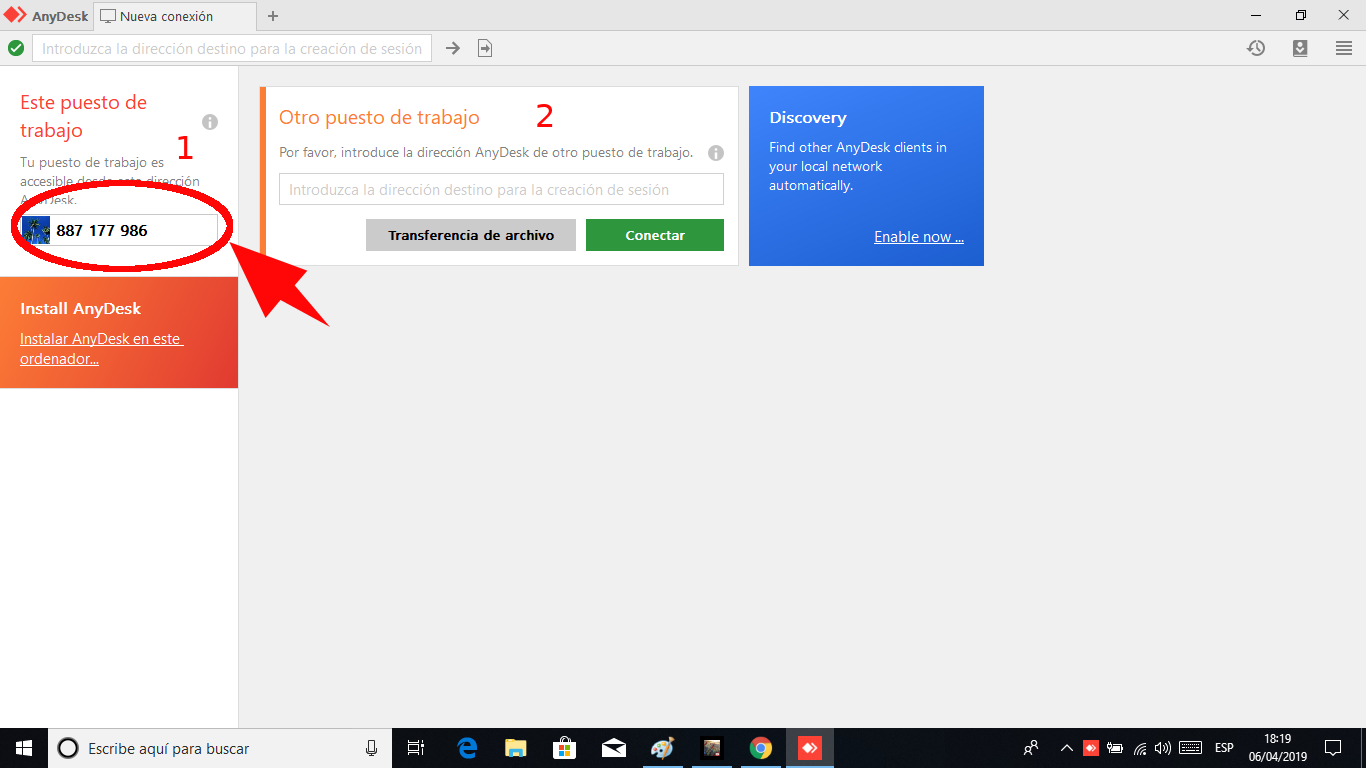The height and width of the screenshot is (768, 1366).
Task: Click the desktop thumbnail next to 887 177 986
Action: click(x=36, y=230)
